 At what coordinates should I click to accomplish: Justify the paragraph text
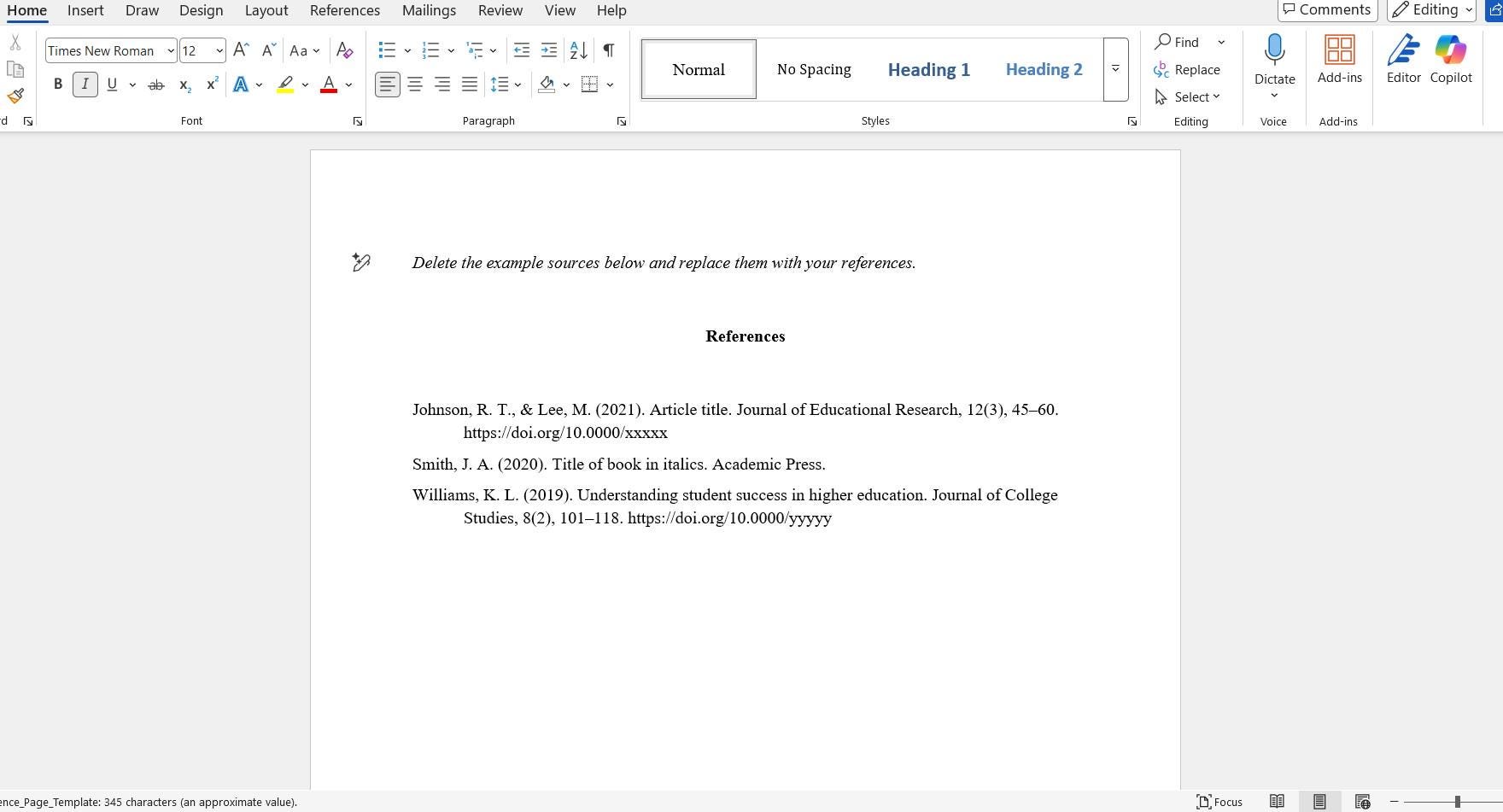(x=470, y=85)
